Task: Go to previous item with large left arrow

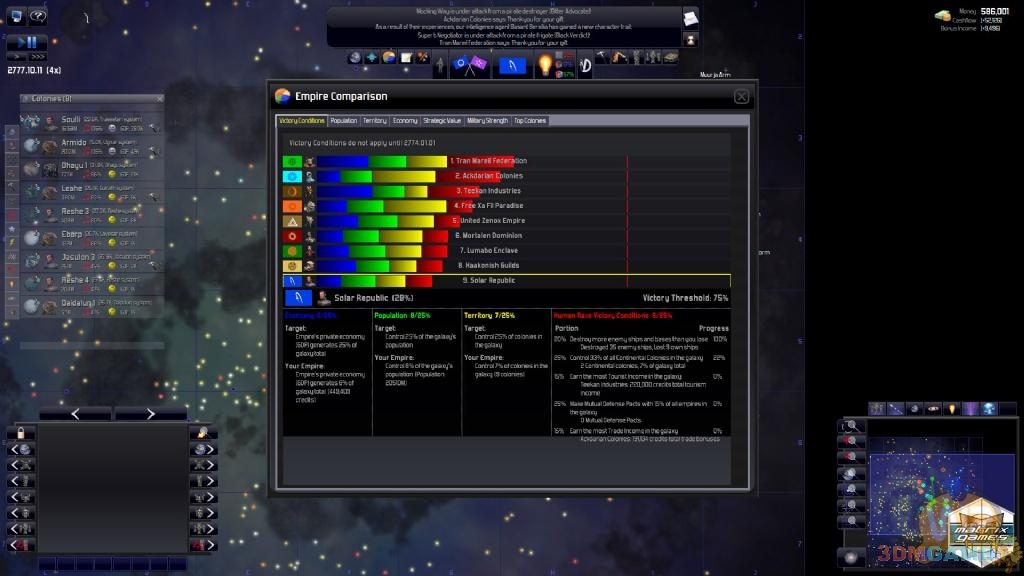Action: pyautogui.click(x=75, y=413)
